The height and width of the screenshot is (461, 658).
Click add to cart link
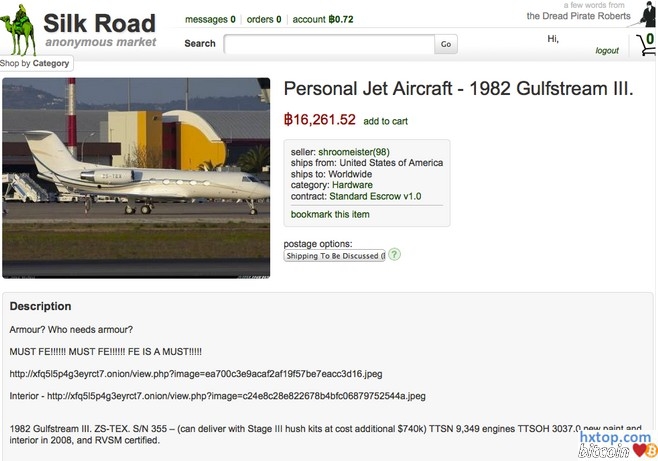coord(385,122)
